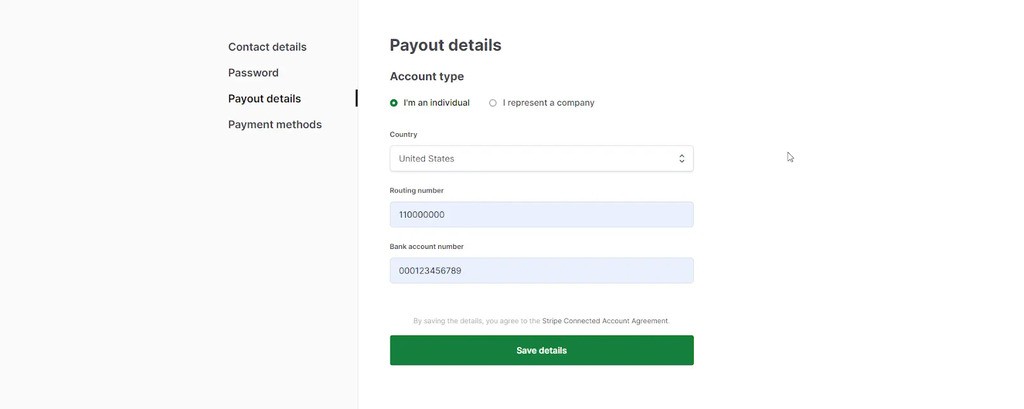Focus the Bank account number field
This screenshot has height=409, width=1024.
click(540, 270)
